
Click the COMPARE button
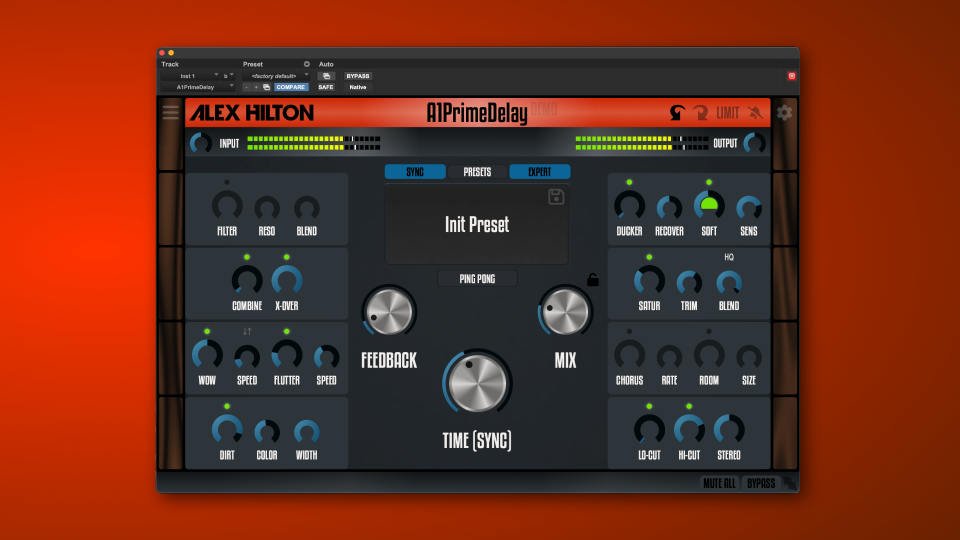[291, 87]
